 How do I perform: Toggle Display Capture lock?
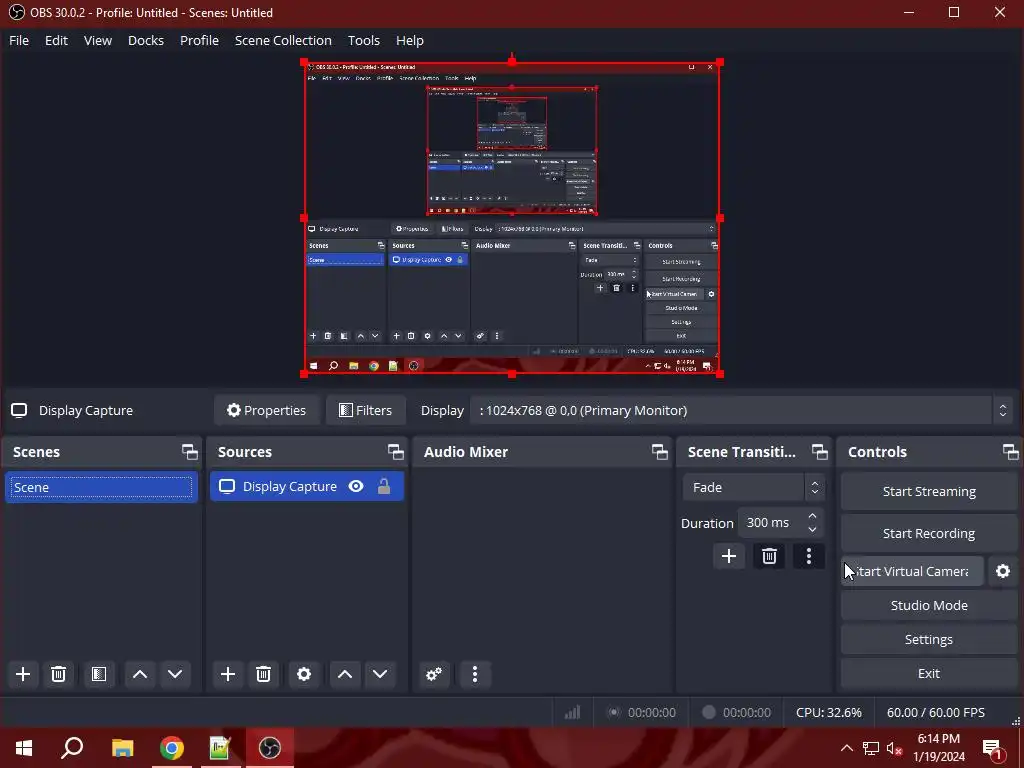point(384,487)
